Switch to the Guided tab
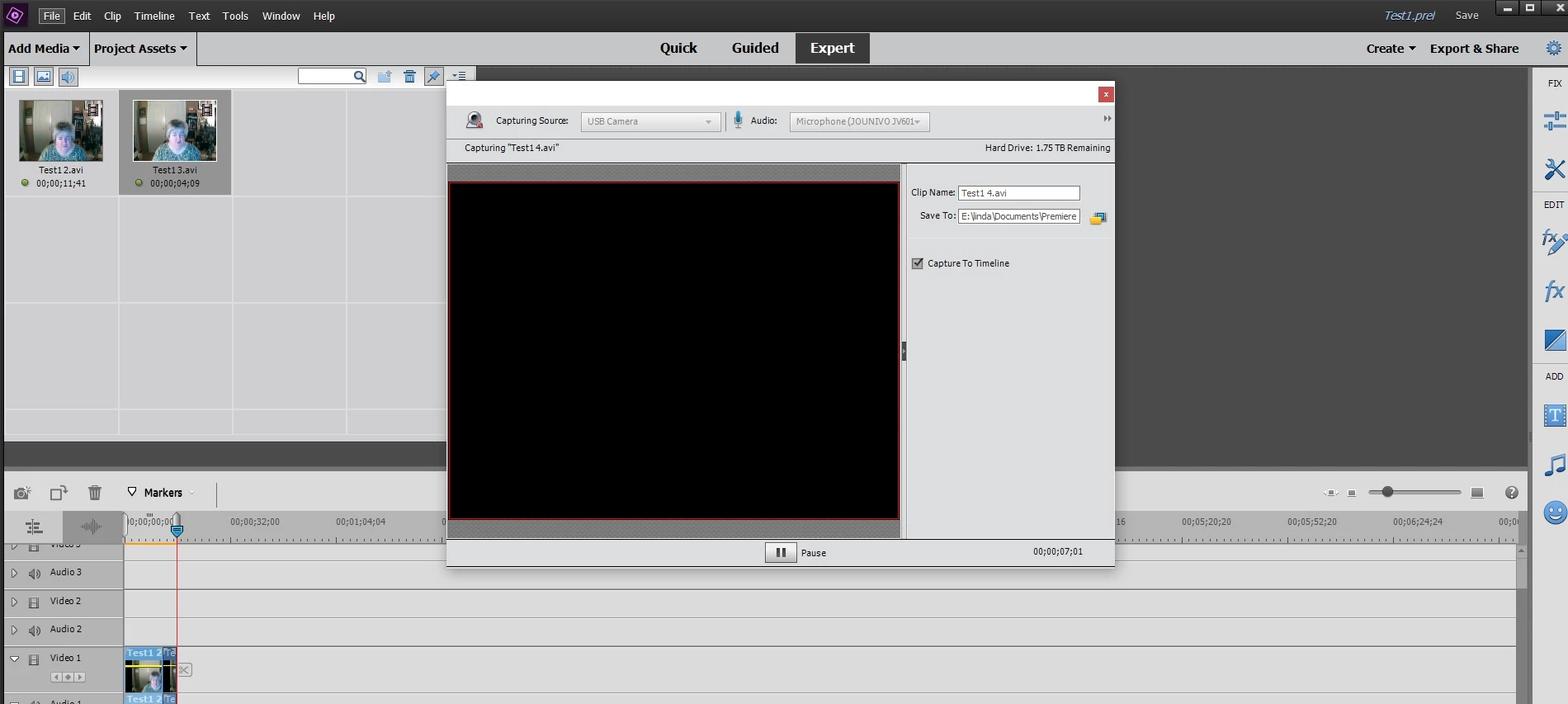The image size is (1568, 704). tap(755, 48)
